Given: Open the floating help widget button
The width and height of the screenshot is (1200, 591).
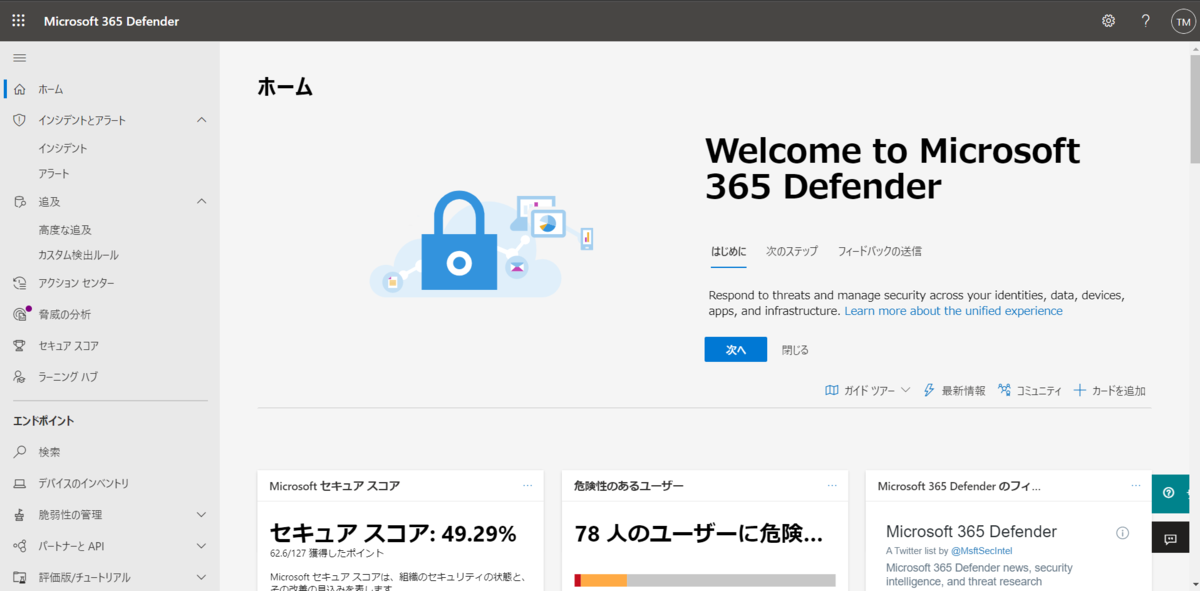Looking at the screenshot, I should 1170,492.
